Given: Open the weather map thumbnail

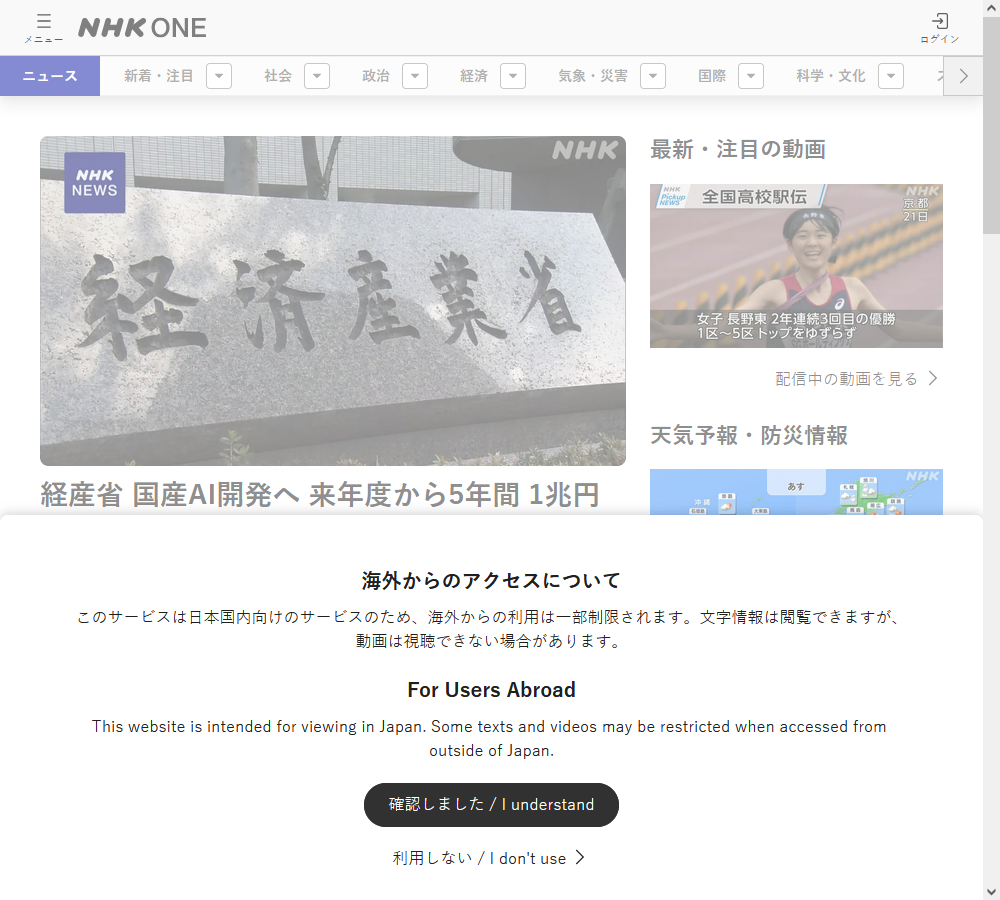Looking at the screenshot, I should tap(796, 492).
